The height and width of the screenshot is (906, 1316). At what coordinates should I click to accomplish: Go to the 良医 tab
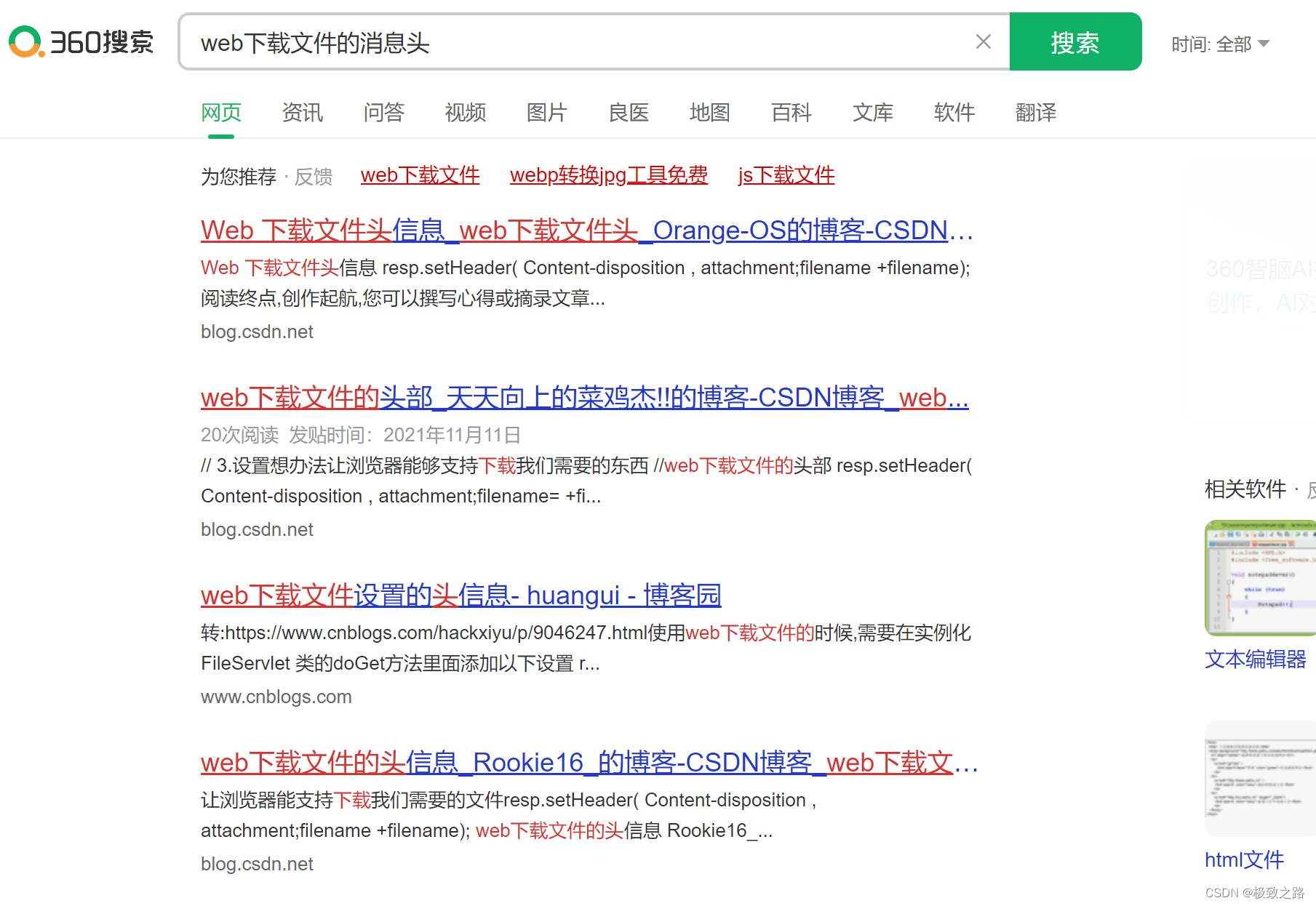point(629,113)
